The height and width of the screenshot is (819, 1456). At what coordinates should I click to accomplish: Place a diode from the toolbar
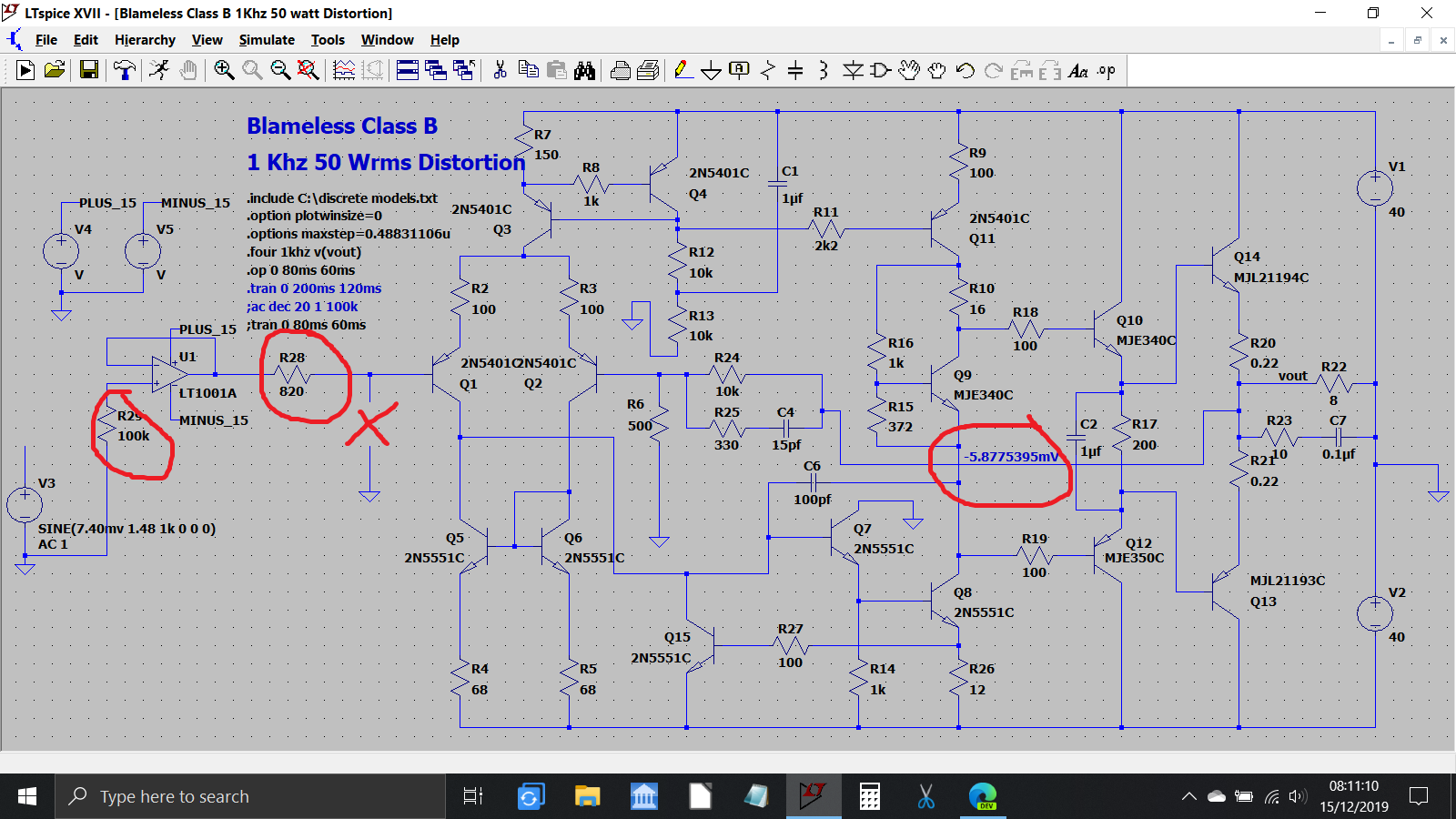click(853, 70)
